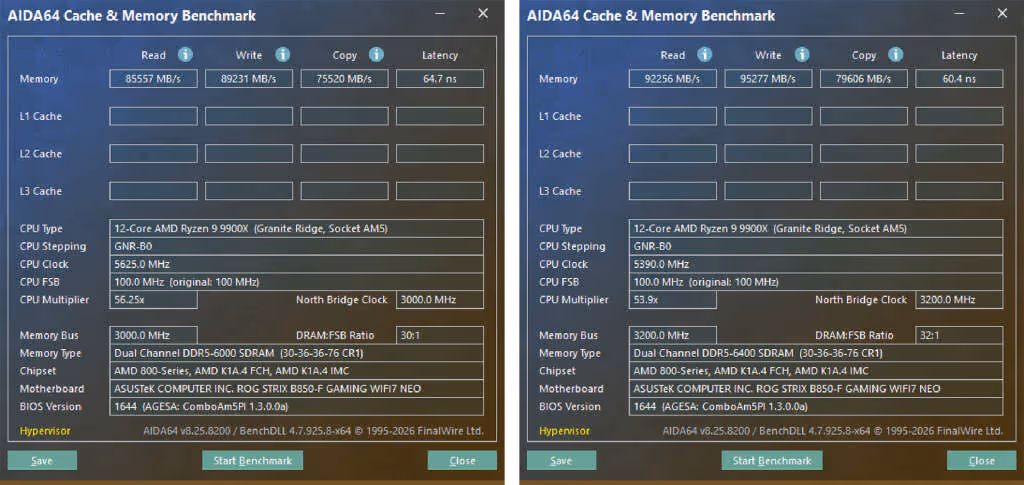
Task: Click DRAM:FSB Ratio 32:1 value
Action: 959,336
